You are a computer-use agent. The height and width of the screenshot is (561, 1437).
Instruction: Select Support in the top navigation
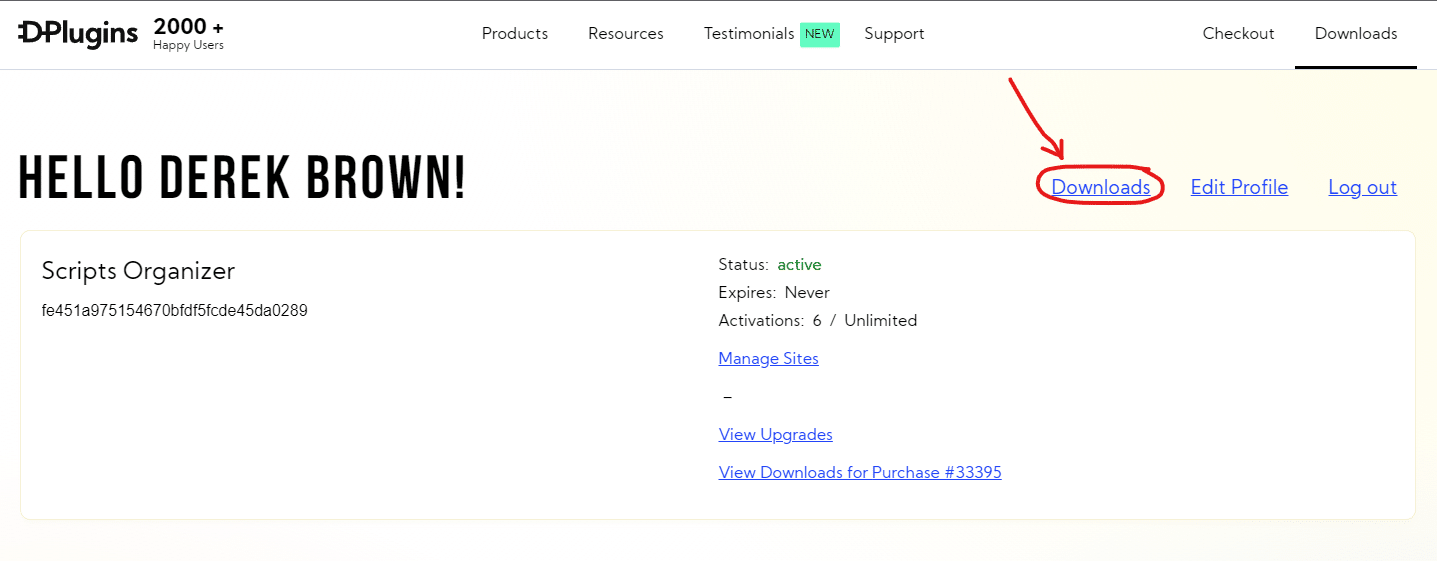(x=894, y=34)
